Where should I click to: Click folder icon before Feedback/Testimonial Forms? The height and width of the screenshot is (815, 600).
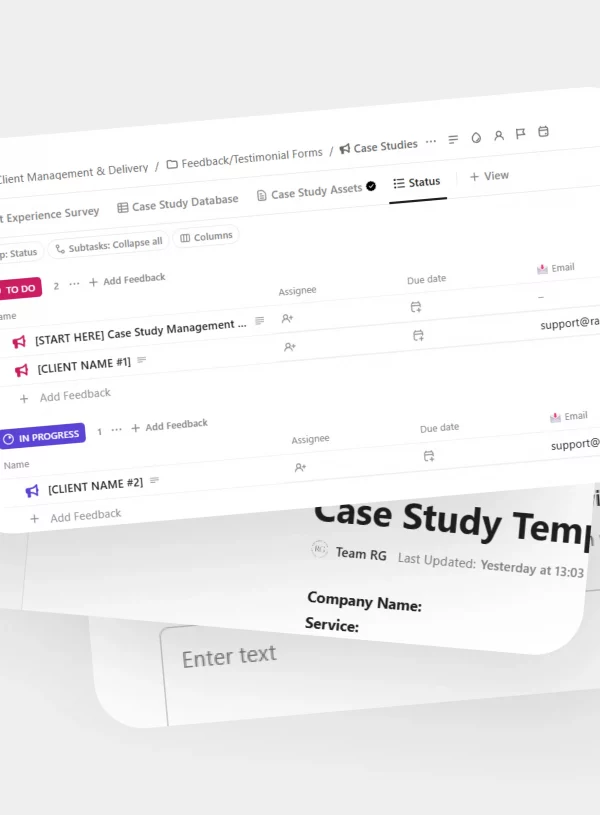tap(172, 164)
